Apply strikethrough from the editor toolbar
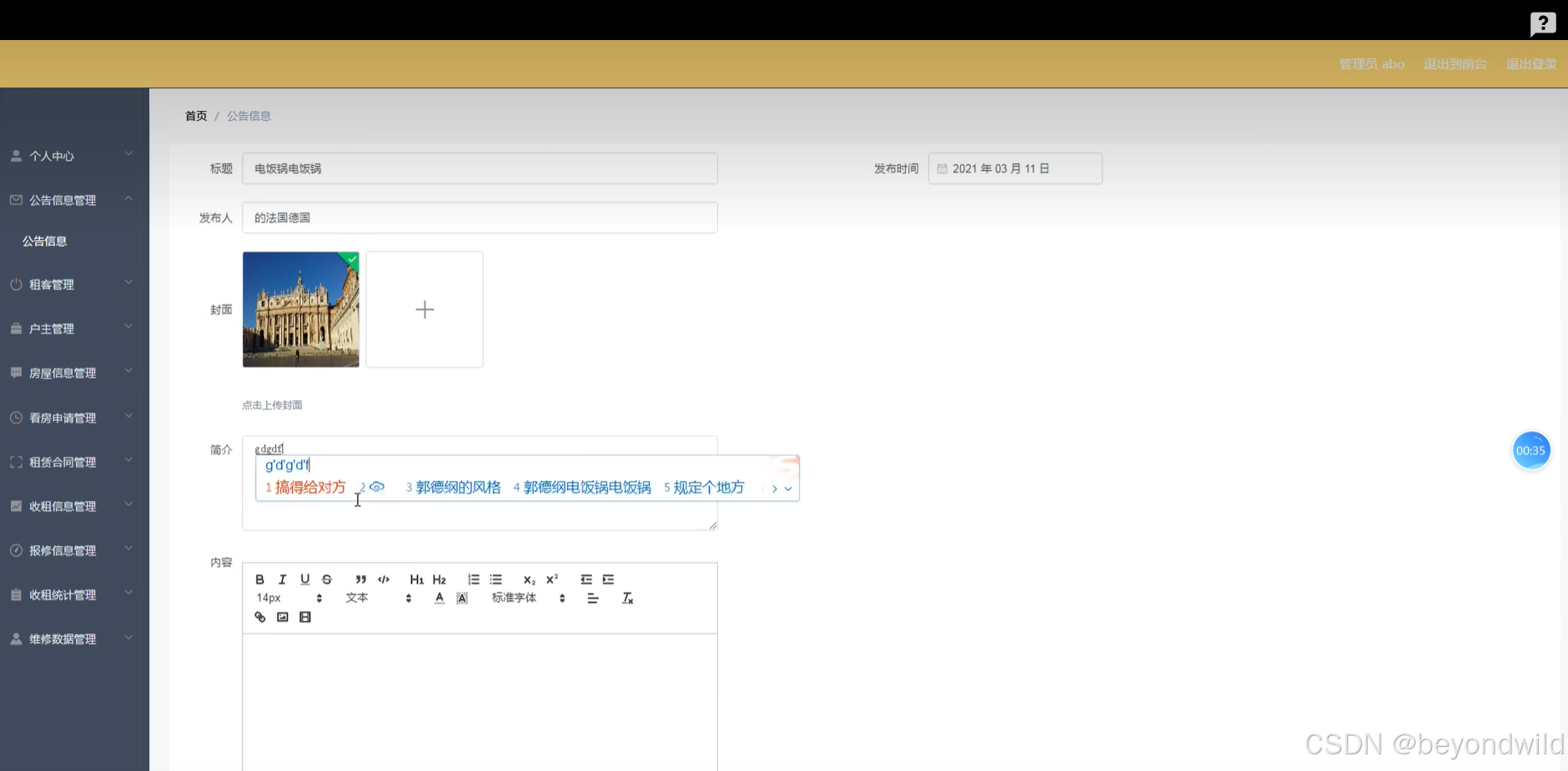The image size is (1568, 771). [x=327, y=579]
